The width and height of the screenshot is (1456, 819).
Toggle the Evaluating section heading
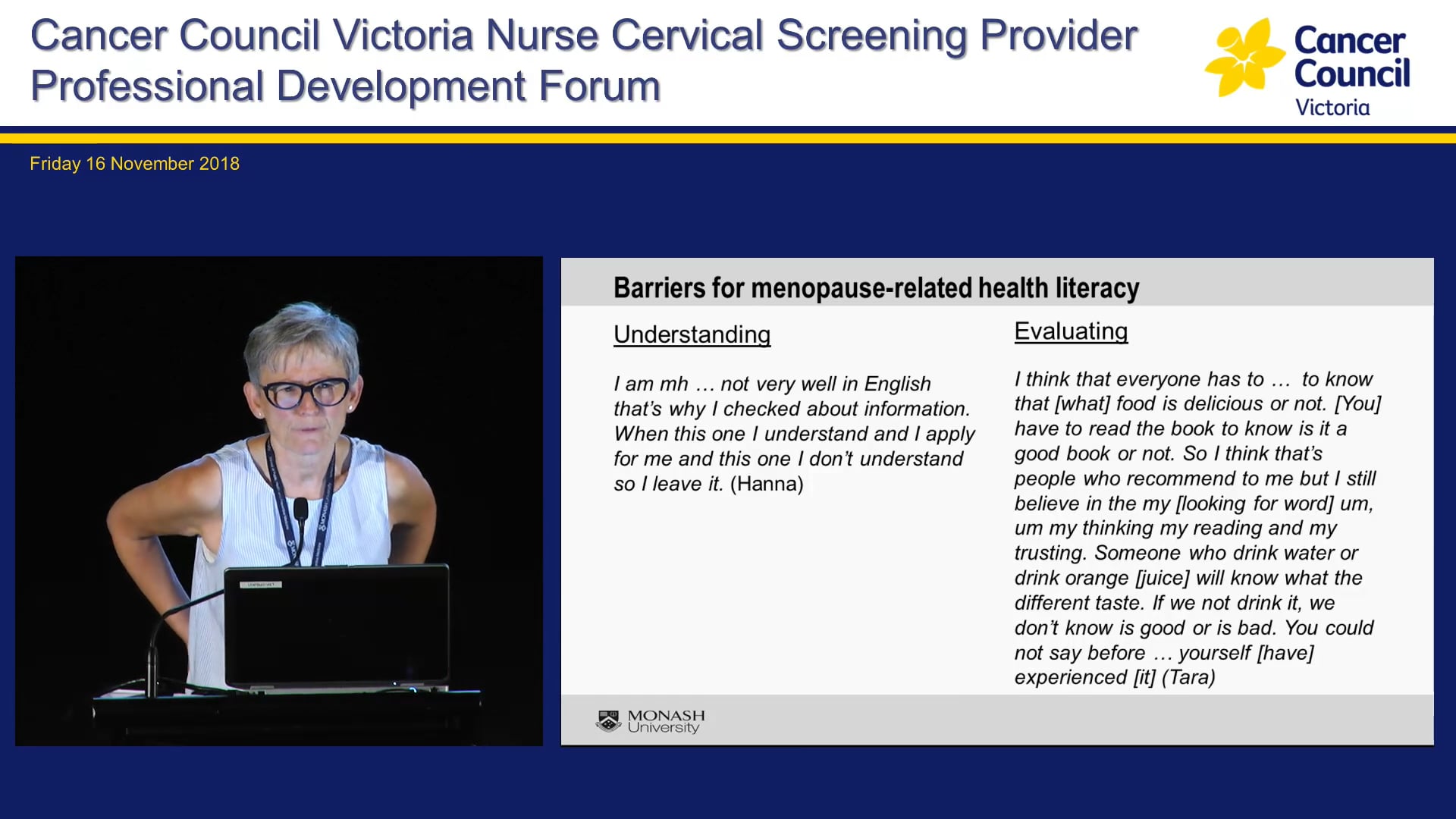point(1071,331)
